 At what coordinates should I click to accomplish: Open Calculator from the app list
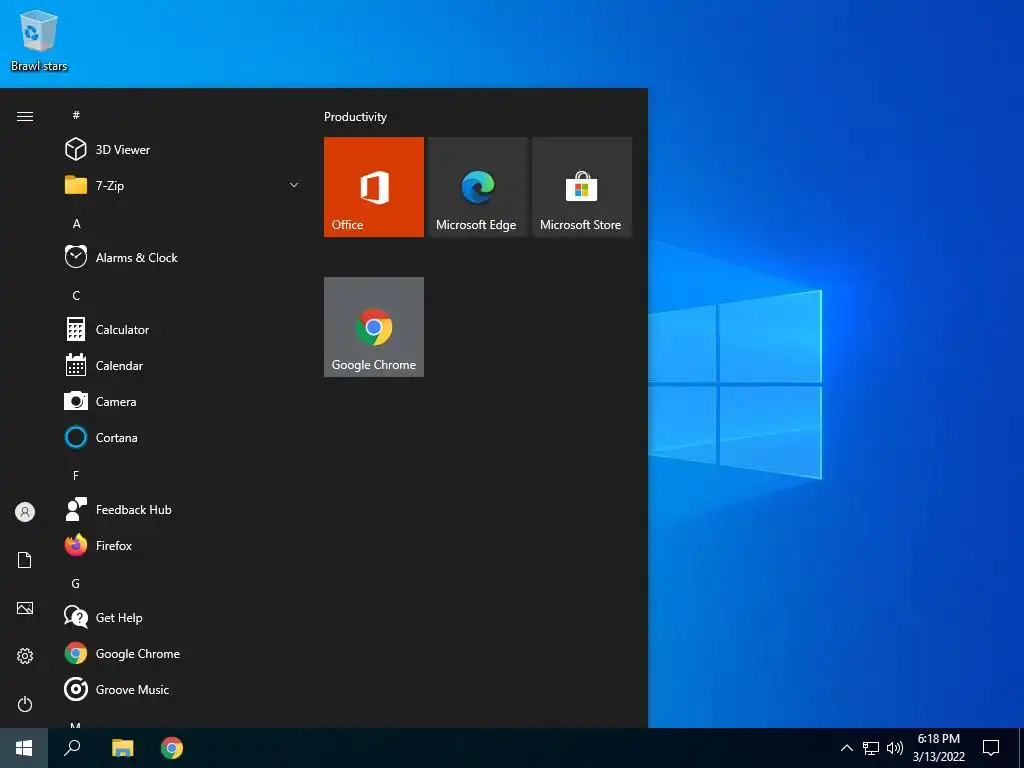(183, 330)
